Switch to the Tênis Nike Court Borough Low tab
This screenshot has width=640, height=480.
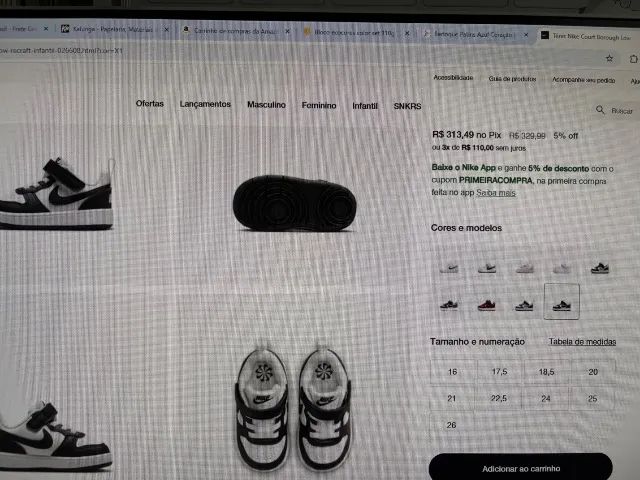click(590, 36)
